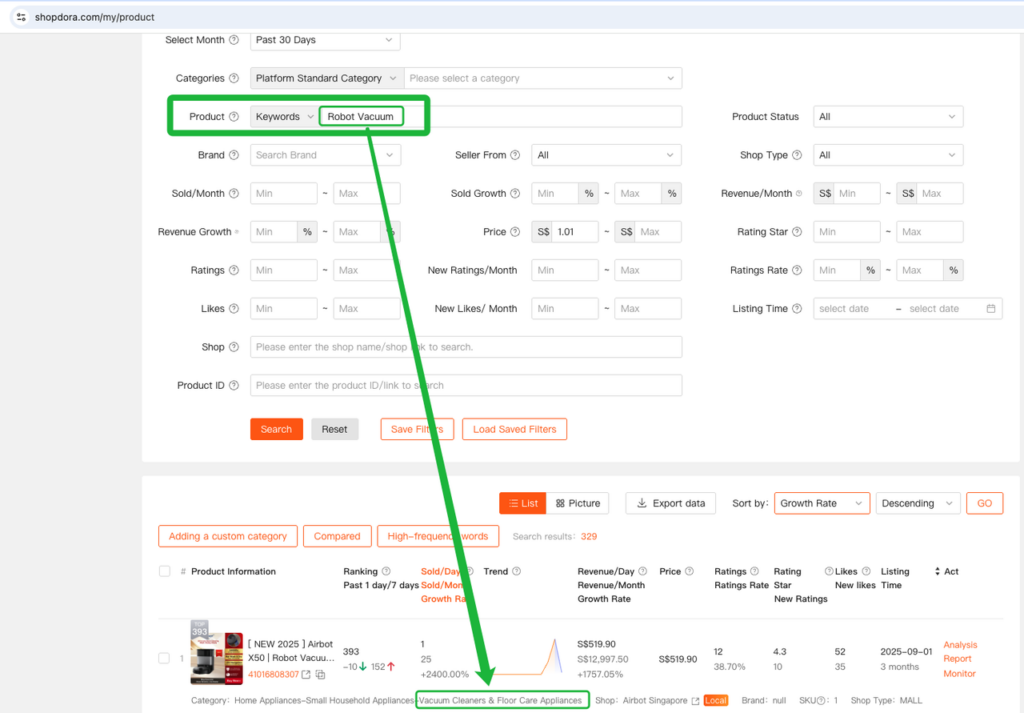Click the sort arrows icon beside Act column
This screenshot has width=1024, height=713.
[x=937, y=571]
